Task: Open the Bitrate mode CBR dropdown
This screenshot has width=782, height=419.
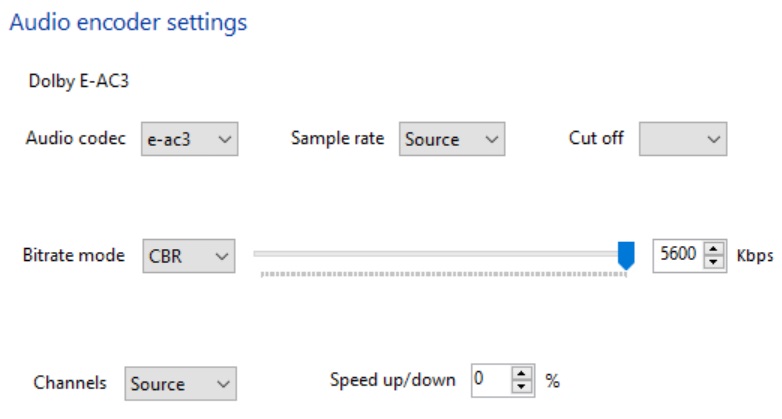Action: [x=189, y=256]
